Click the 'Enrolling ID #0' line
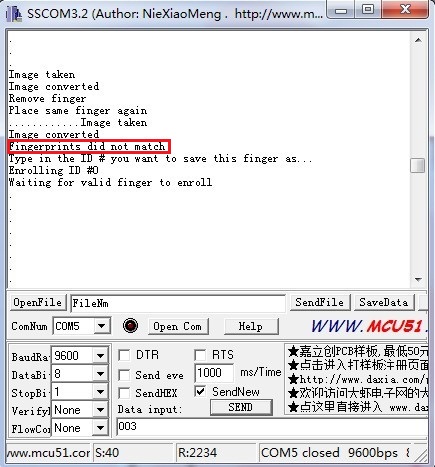 pyautogui.click(x=53, y=171)
